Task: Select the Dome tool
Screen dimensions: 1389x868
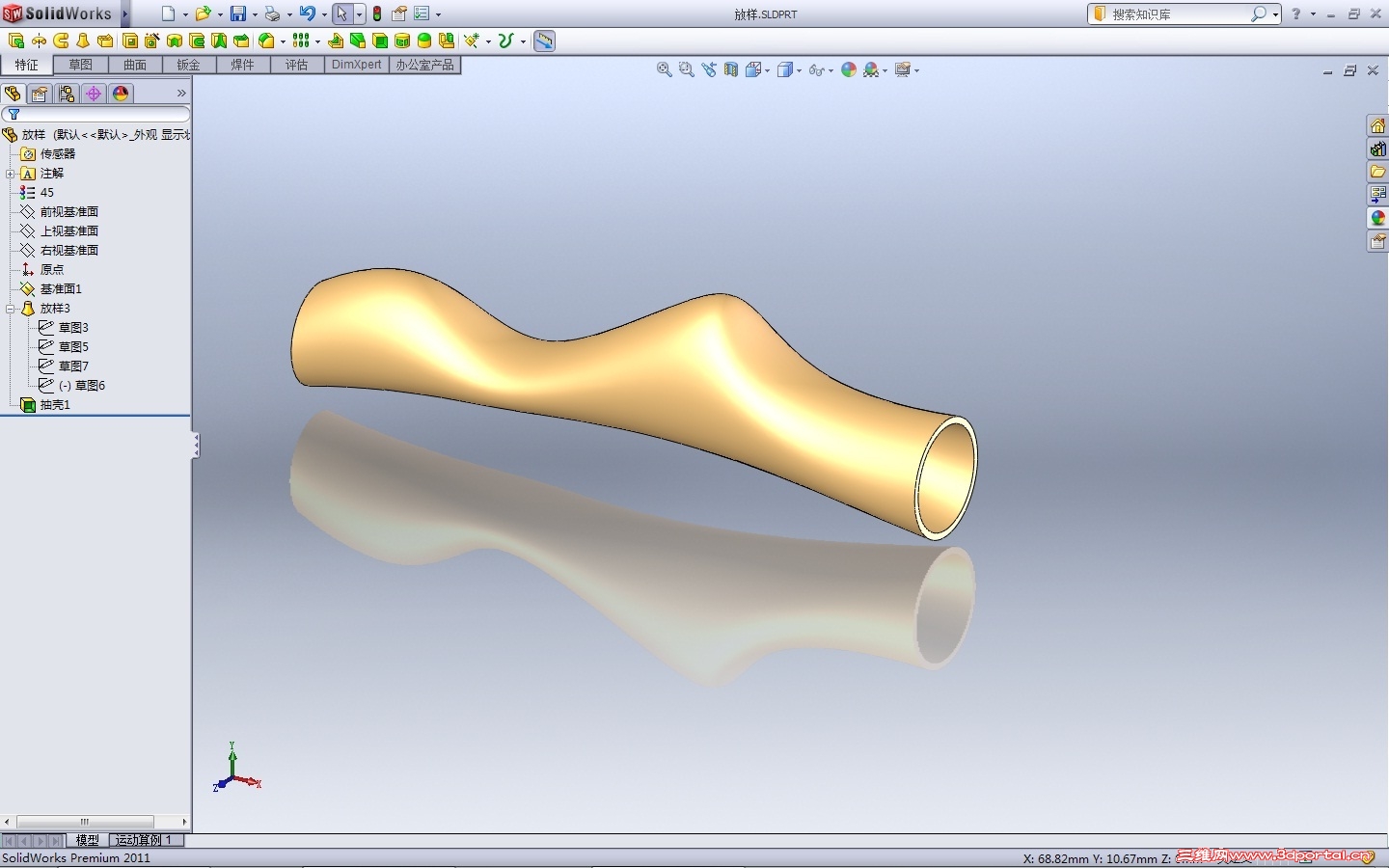Action: pos(424,41)
